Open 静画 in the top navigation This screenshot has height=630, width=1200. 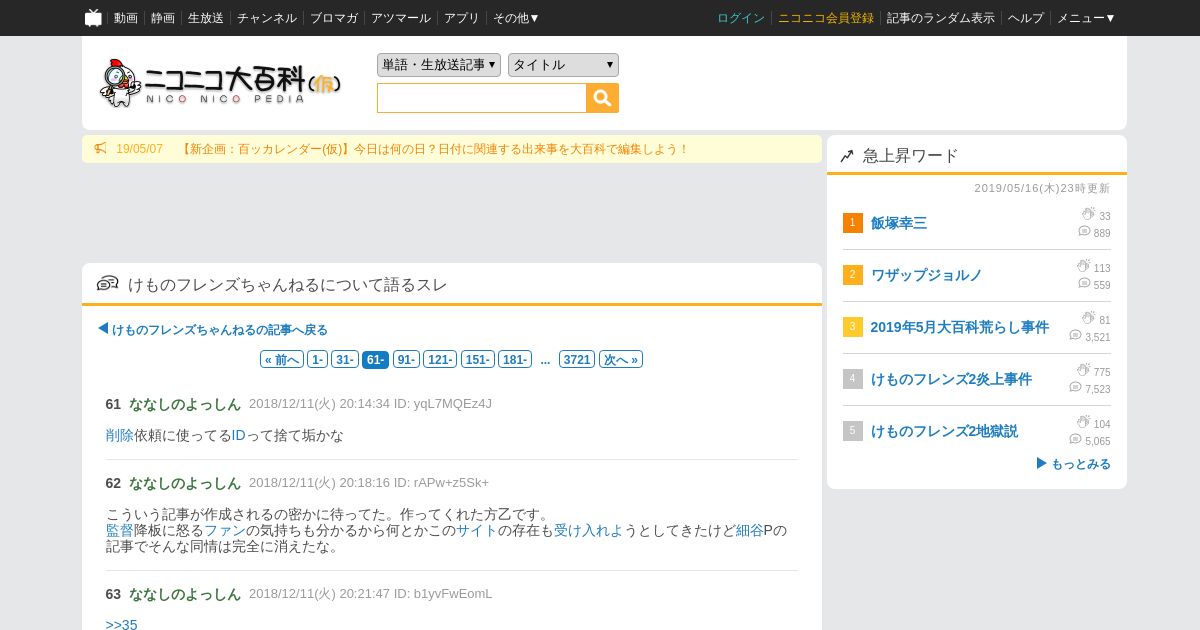(x=163, y=18)
